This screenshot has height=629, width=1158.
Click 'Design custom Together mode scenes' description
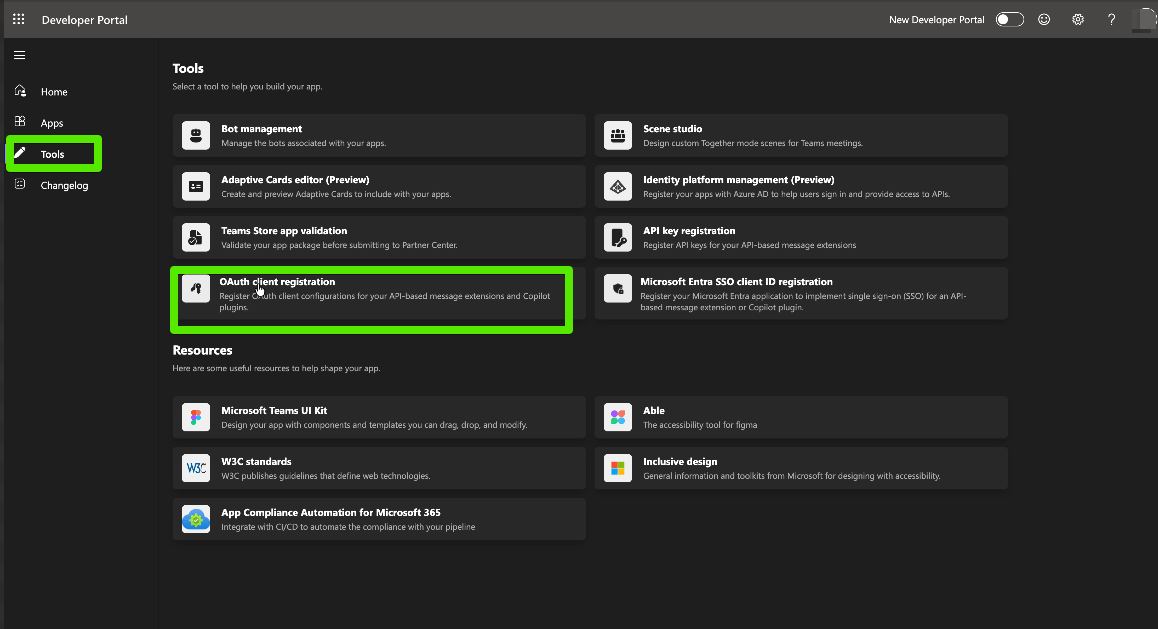click(753, 143)
